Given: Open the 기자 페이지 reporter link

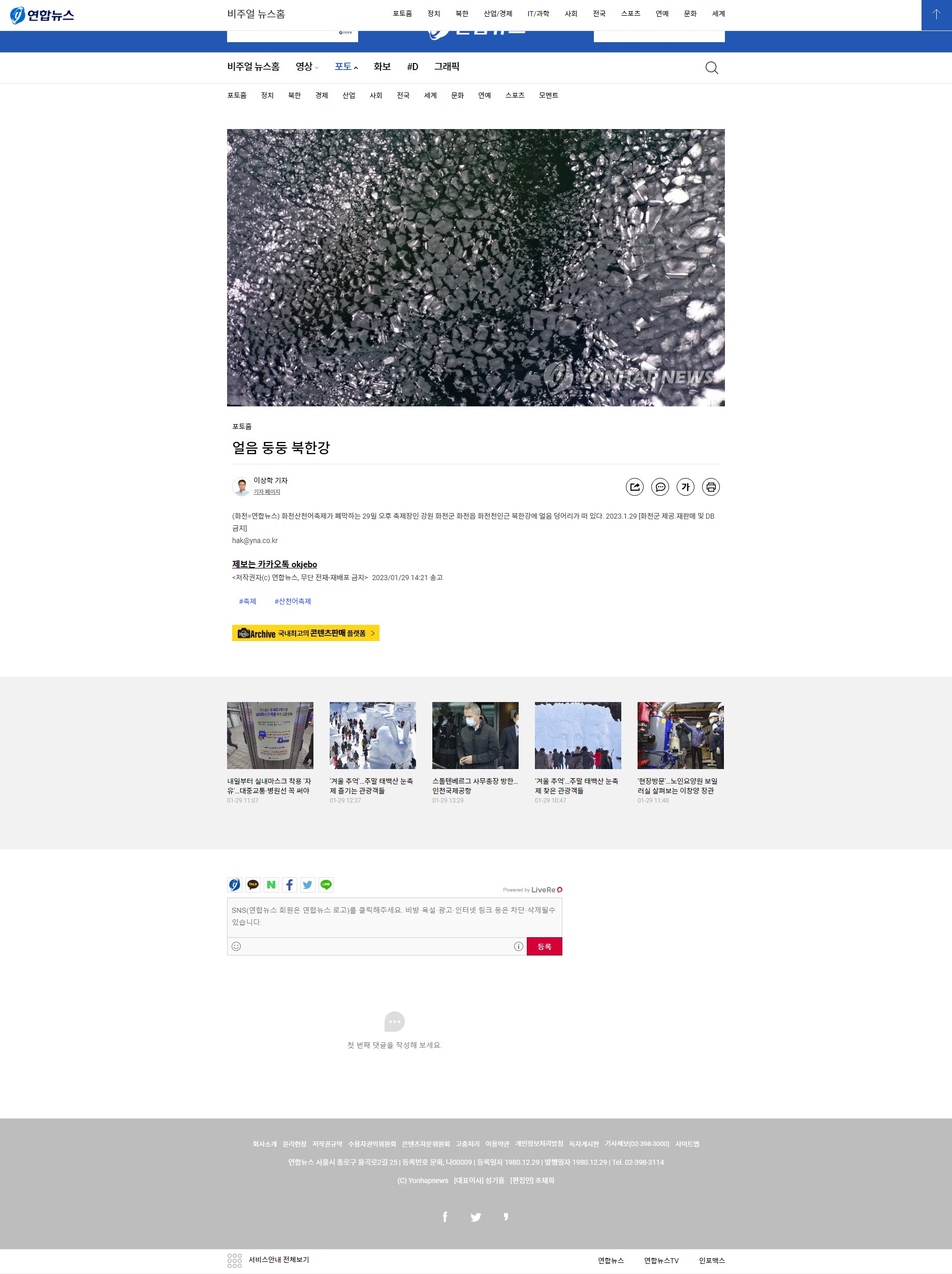Looking at the screenshot, I should pos(267,492).
